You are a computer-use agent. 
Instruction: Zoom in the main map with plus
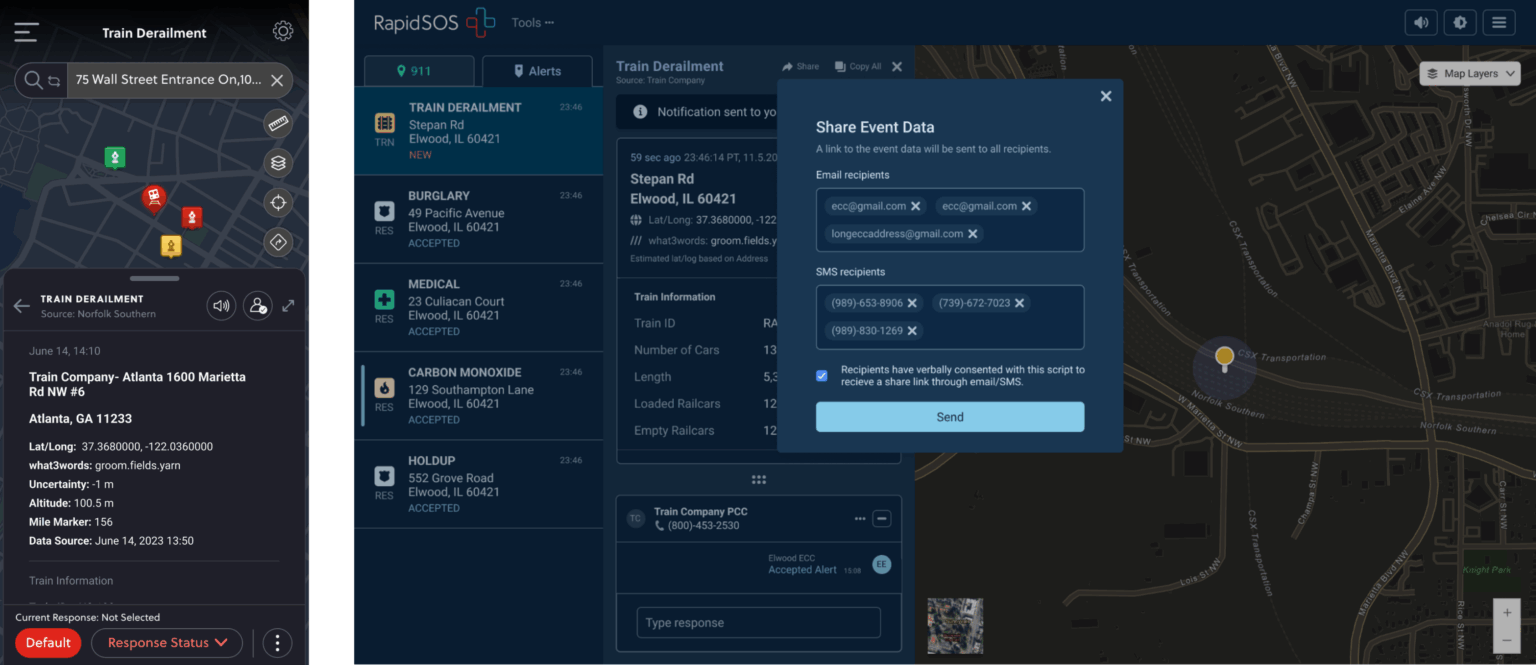point(1507,613)
